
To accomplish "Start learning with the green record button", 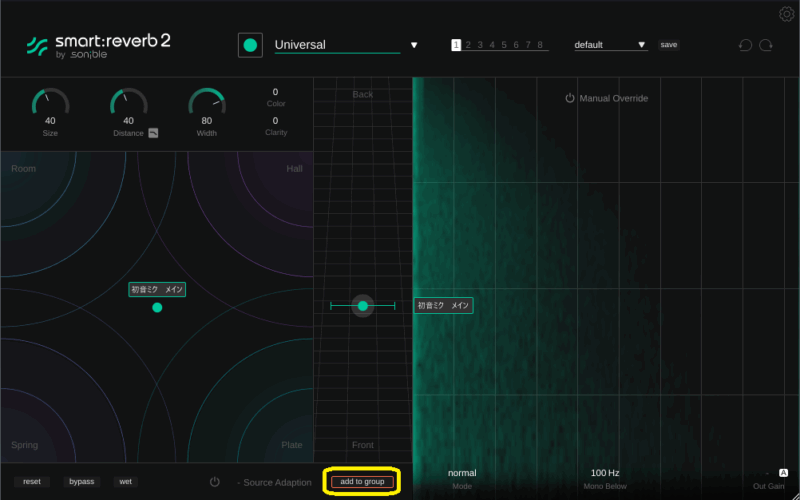I will (x=250, y=45).
